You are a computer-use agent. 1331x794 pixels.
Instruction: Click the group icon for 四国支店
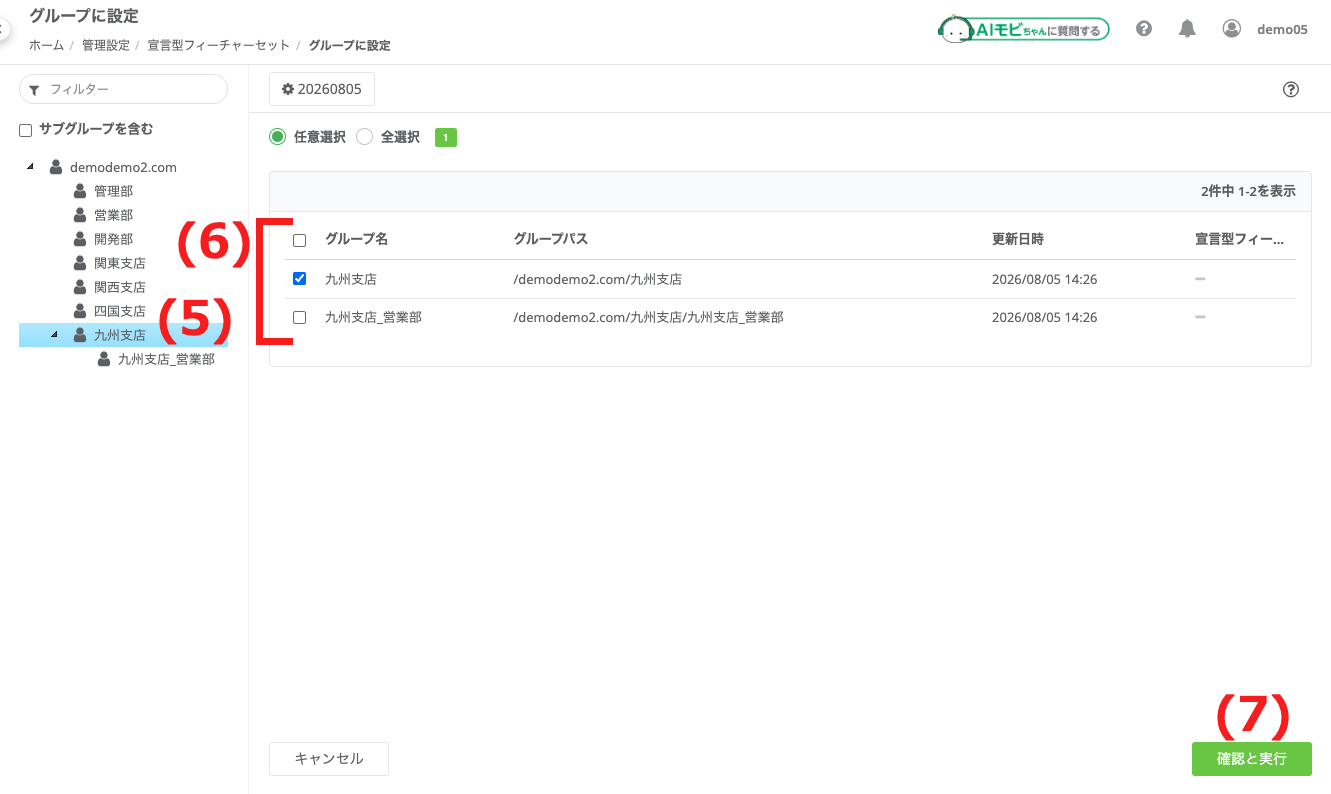point(81,311)
